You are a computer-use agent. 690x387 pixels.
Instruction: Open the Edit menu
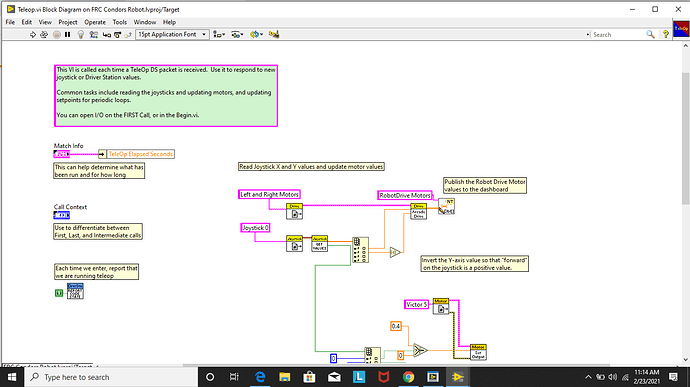pos(27,22)
